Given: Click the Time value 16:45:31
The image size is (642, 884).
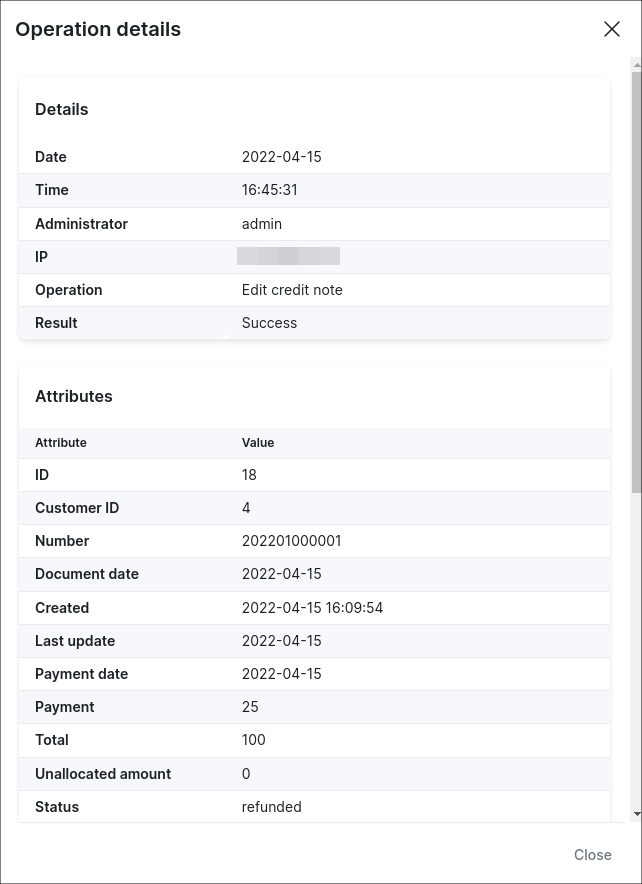Looking at the screenshot, I should (x=269, y=190).
